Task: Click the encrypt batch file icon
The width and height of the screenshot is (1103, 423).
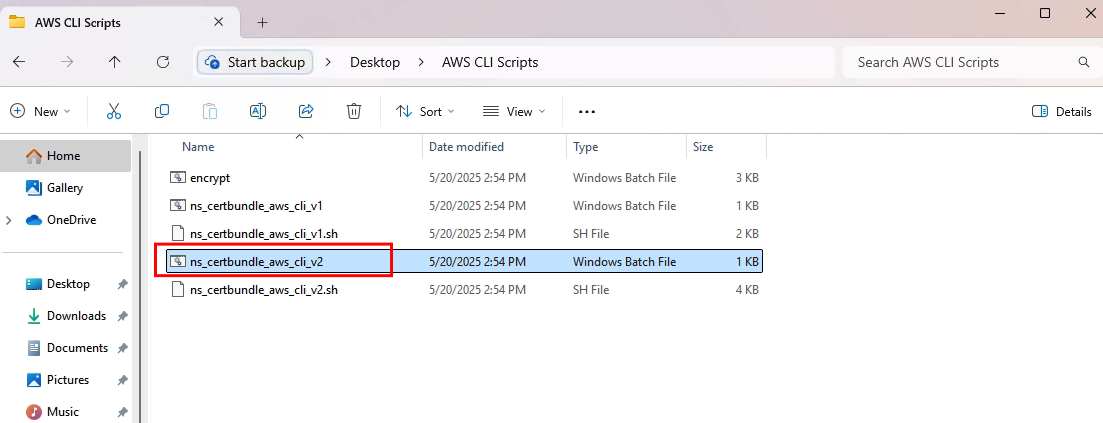Action: click(x=177, y=178)
